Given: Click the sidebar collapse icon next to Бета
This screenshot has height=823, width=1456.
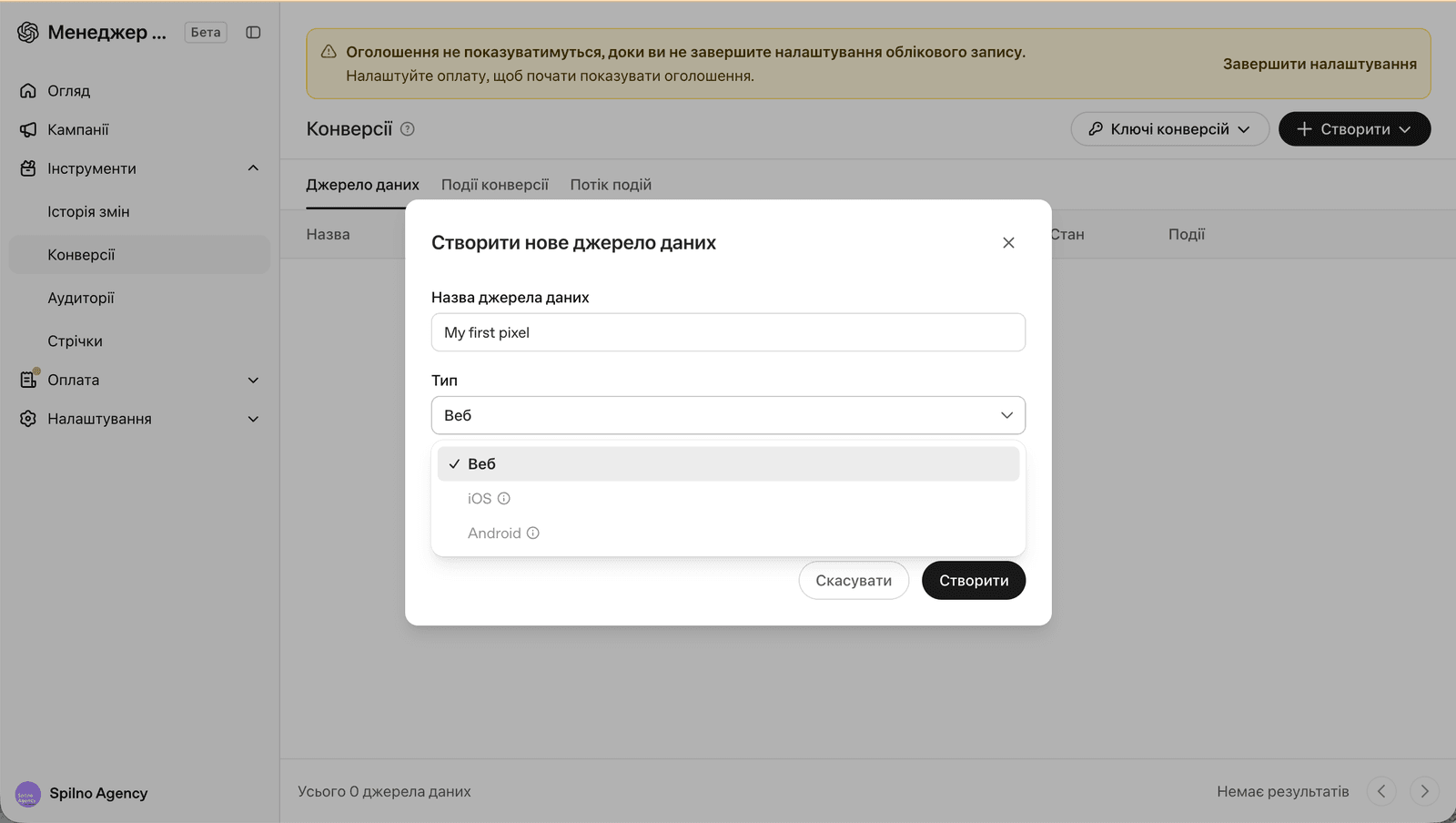Looking at the screenshot, I should pyautogui.click(x=253, y=33).
